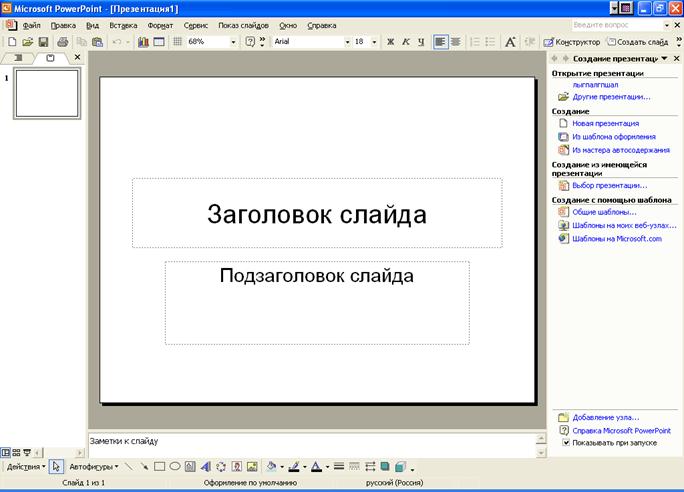The height and width of the screenshot is (492, 684).
Task: Open the Показ слайдов menu
Action: tap(245, 24)
